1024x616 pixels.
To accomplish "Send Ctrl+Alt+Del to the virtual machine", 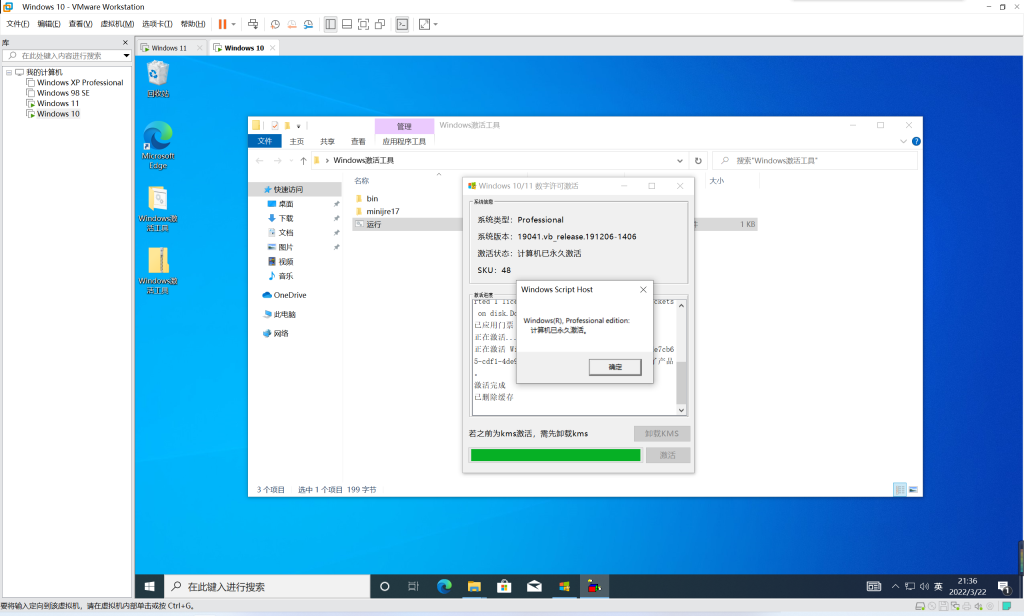I will click(x=253, y=24).
